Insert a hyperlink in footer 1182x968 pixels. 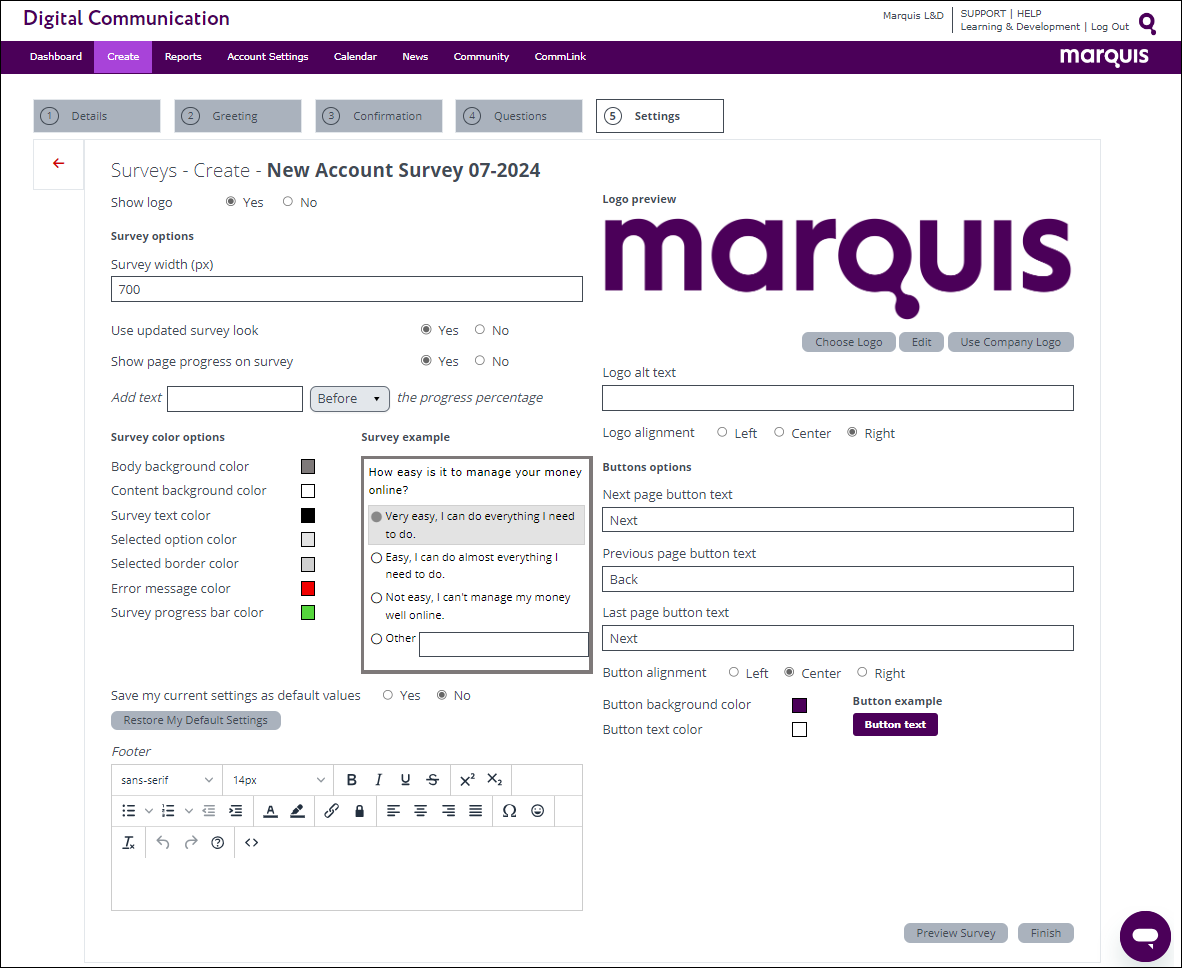pos(332,810)
